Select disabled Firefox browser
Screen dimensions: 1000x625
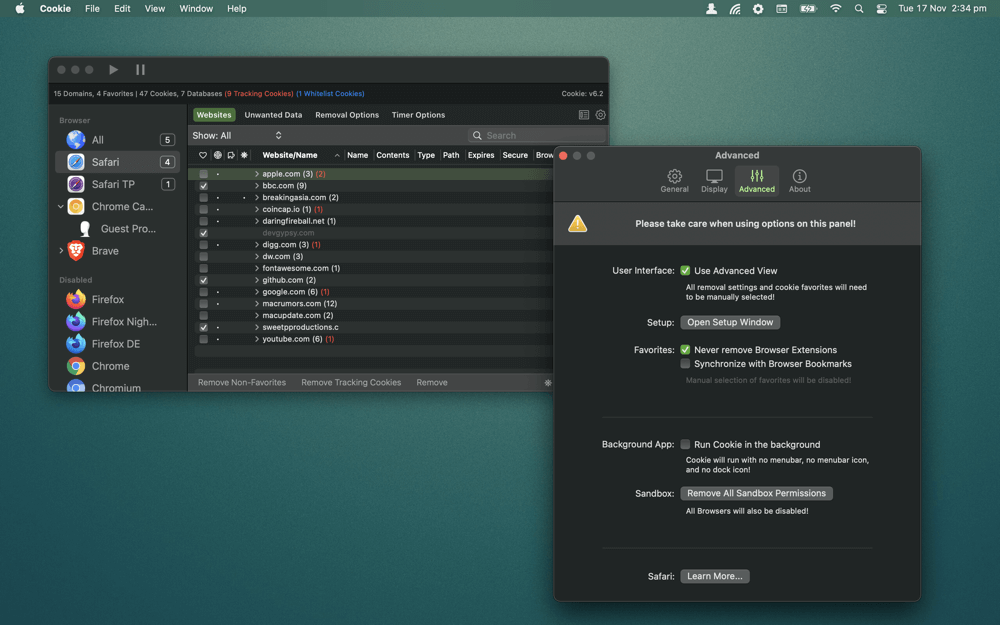(x=118, y=299)
